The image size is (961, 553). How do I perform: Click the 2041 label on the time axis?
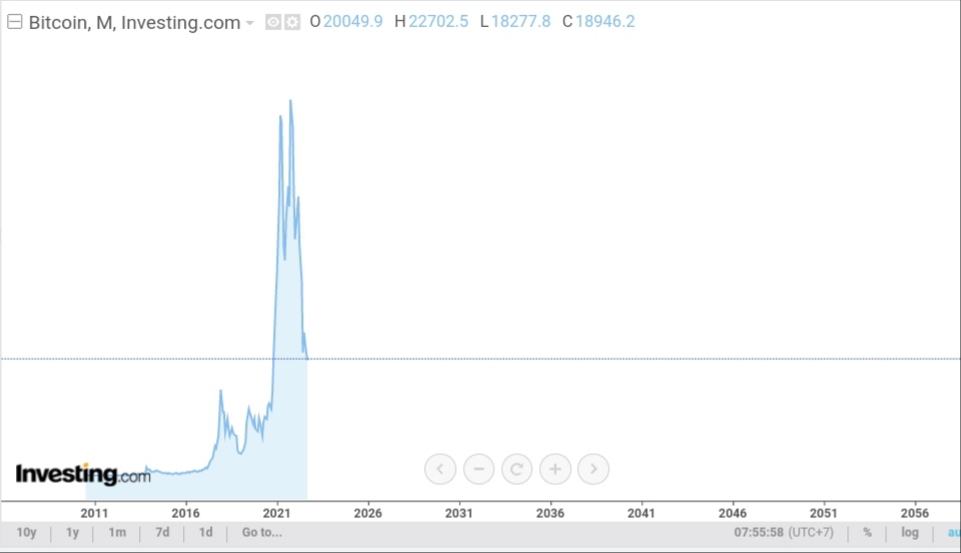tap(641, 513)
